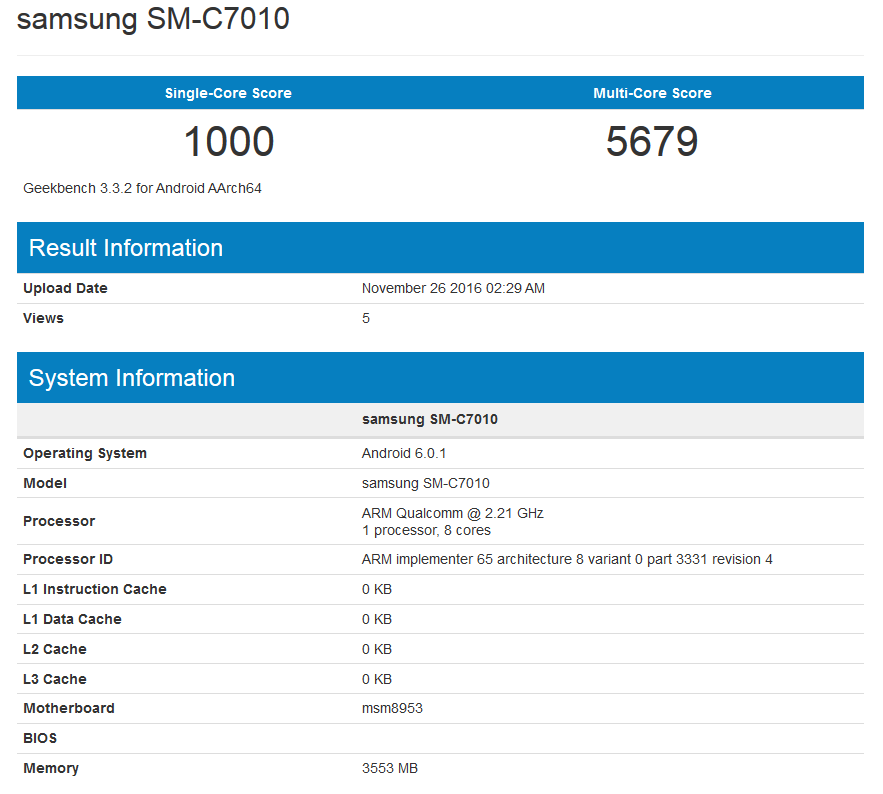The image size is (883, 794).
Task: Click the samsung SM-C7010 table subheader
Action: [x=430, y=419]
